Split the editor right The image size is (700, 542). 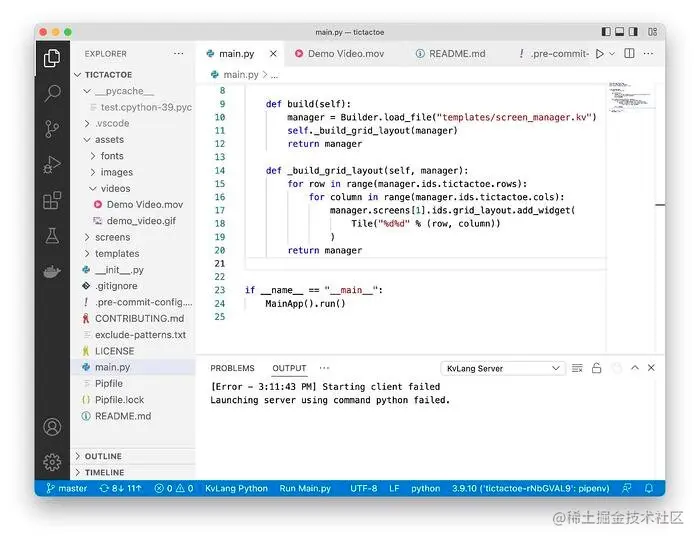tap(629, 53)
